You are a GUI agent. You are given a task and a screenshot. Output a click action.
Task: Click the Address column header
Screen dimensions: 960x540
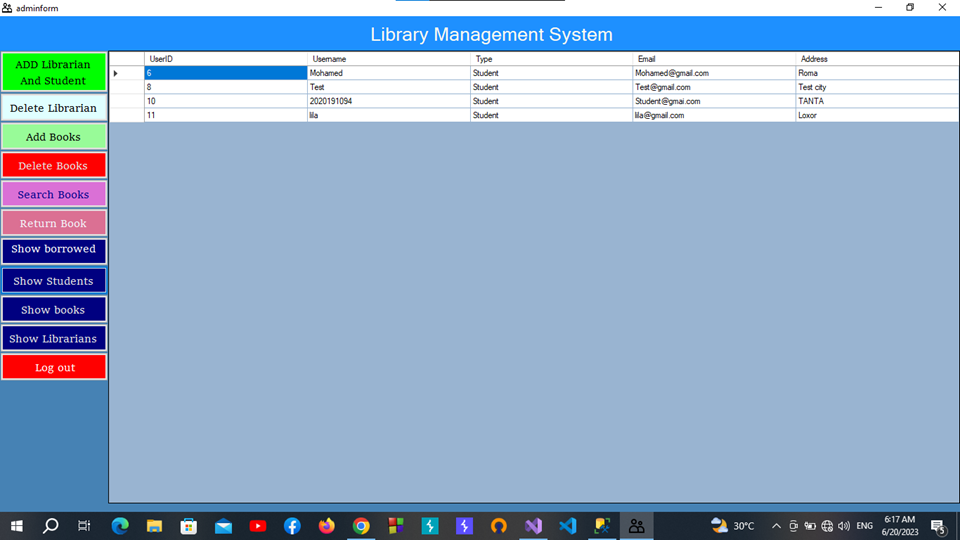(877, 59)
